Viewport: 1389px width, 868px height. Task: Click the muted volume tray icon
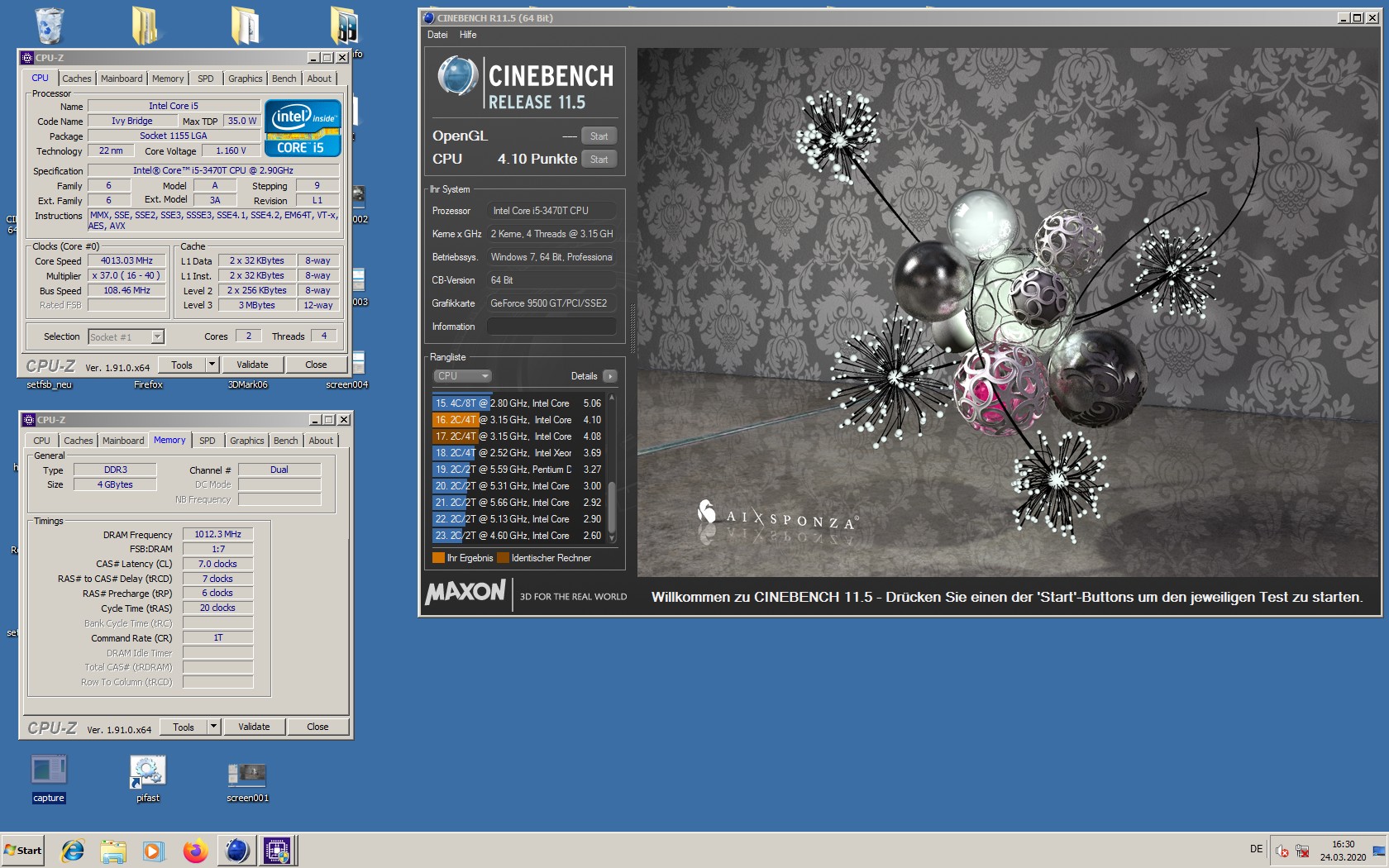pos(1282,851)
